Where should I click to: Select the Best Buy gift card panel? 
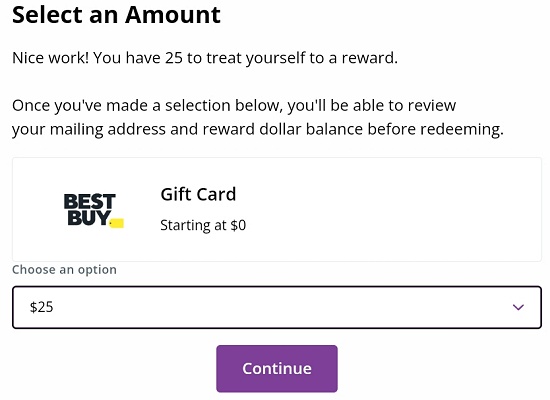coord(277,209)
